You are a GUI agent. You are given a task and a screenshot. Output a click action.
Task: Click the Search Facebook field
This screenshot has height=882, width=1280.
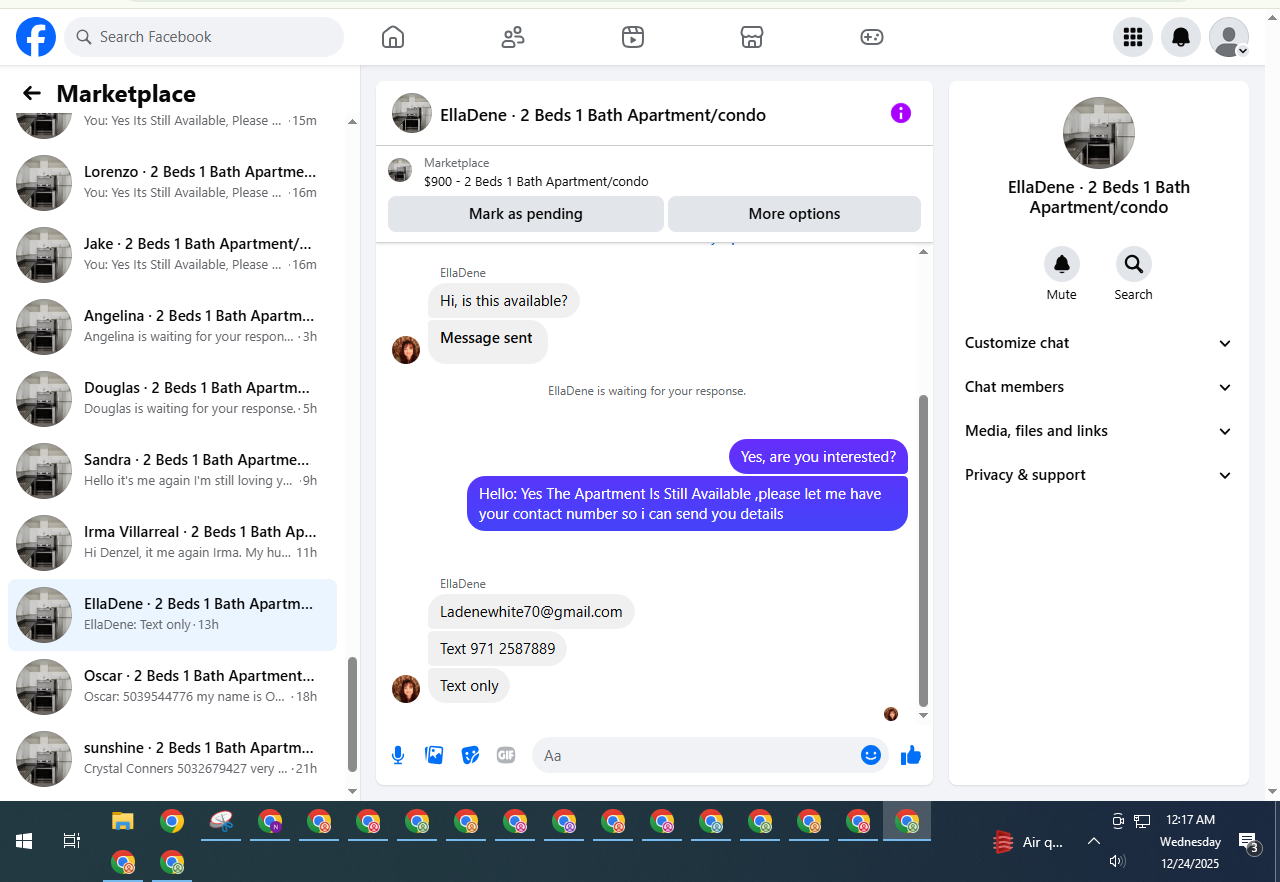(x=204, y=37)
